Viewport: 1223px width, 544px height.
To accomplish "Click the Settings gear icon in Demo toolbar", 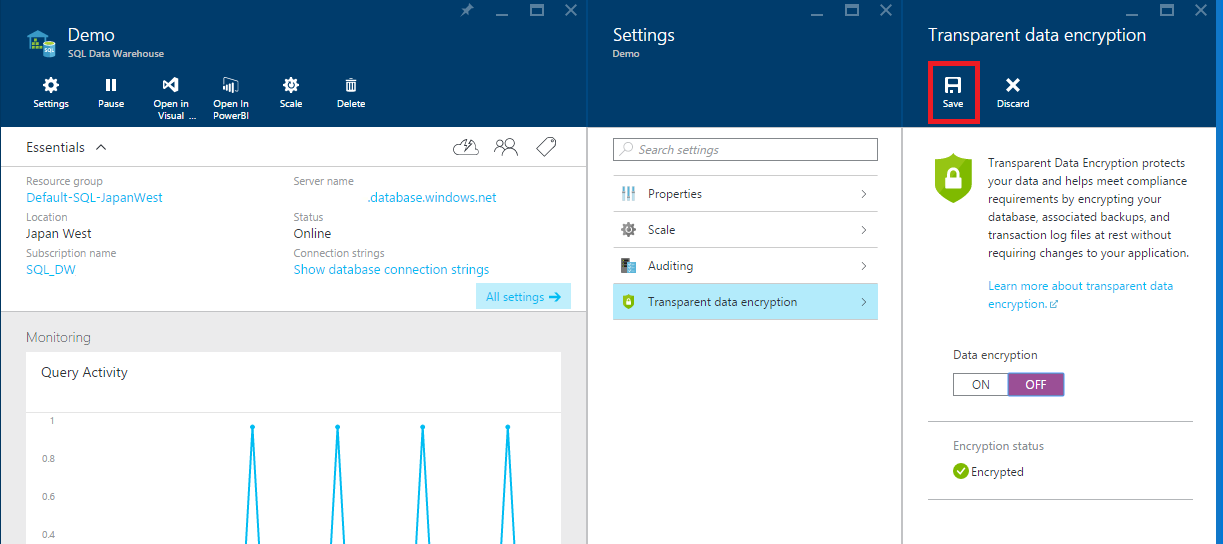I will pos(51,86).
